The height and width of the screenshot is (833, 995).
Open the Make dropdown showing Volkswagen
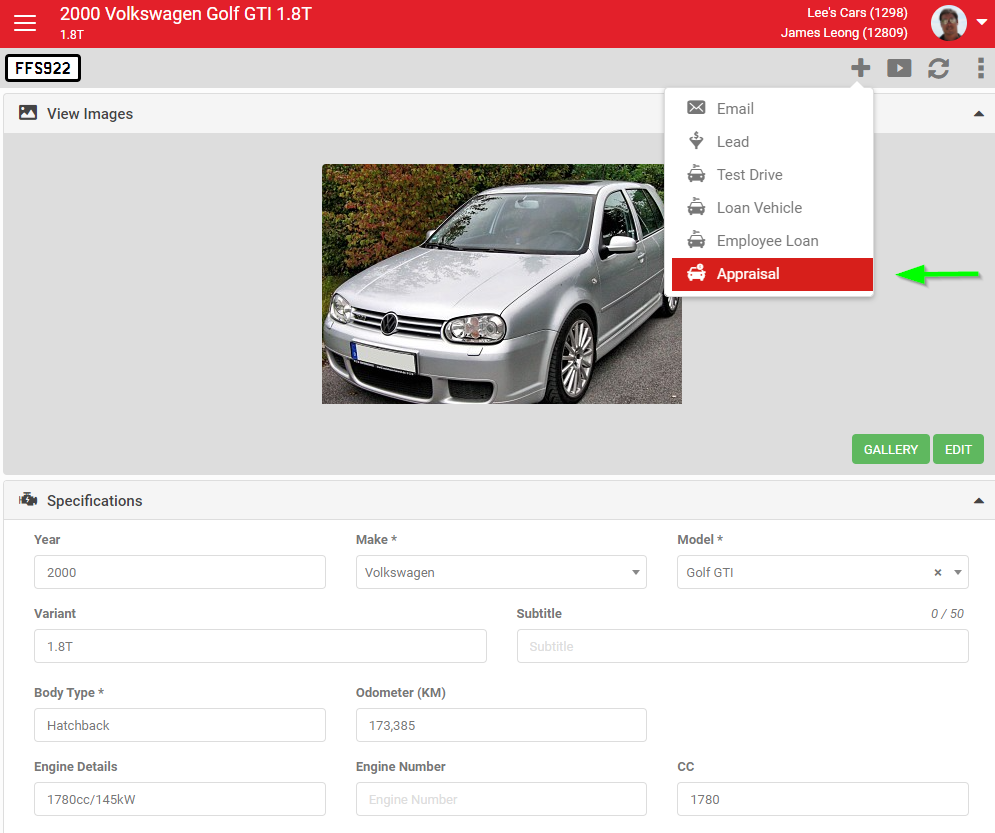pos(501,572)
